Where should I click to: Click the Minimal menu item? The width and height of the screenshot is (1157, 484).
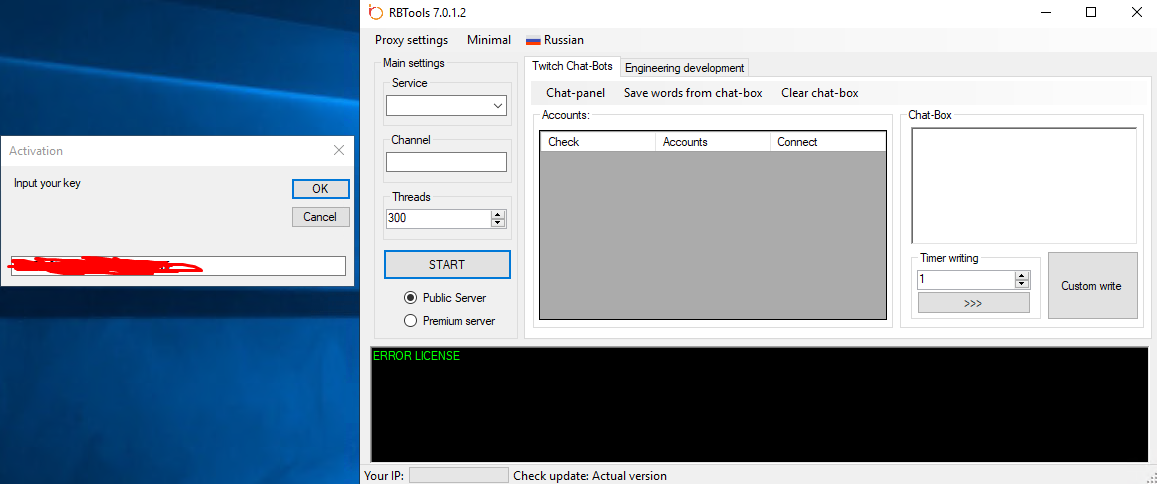(488, 40)
